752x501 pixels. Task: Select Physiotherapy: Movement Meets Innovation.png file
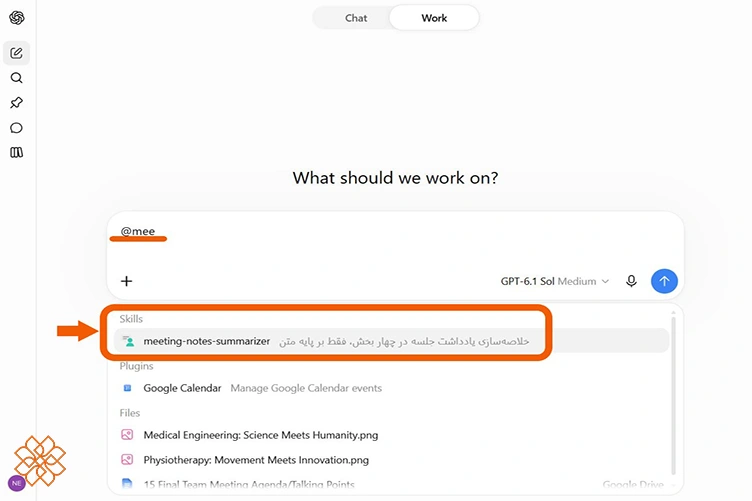click(391, 460)
